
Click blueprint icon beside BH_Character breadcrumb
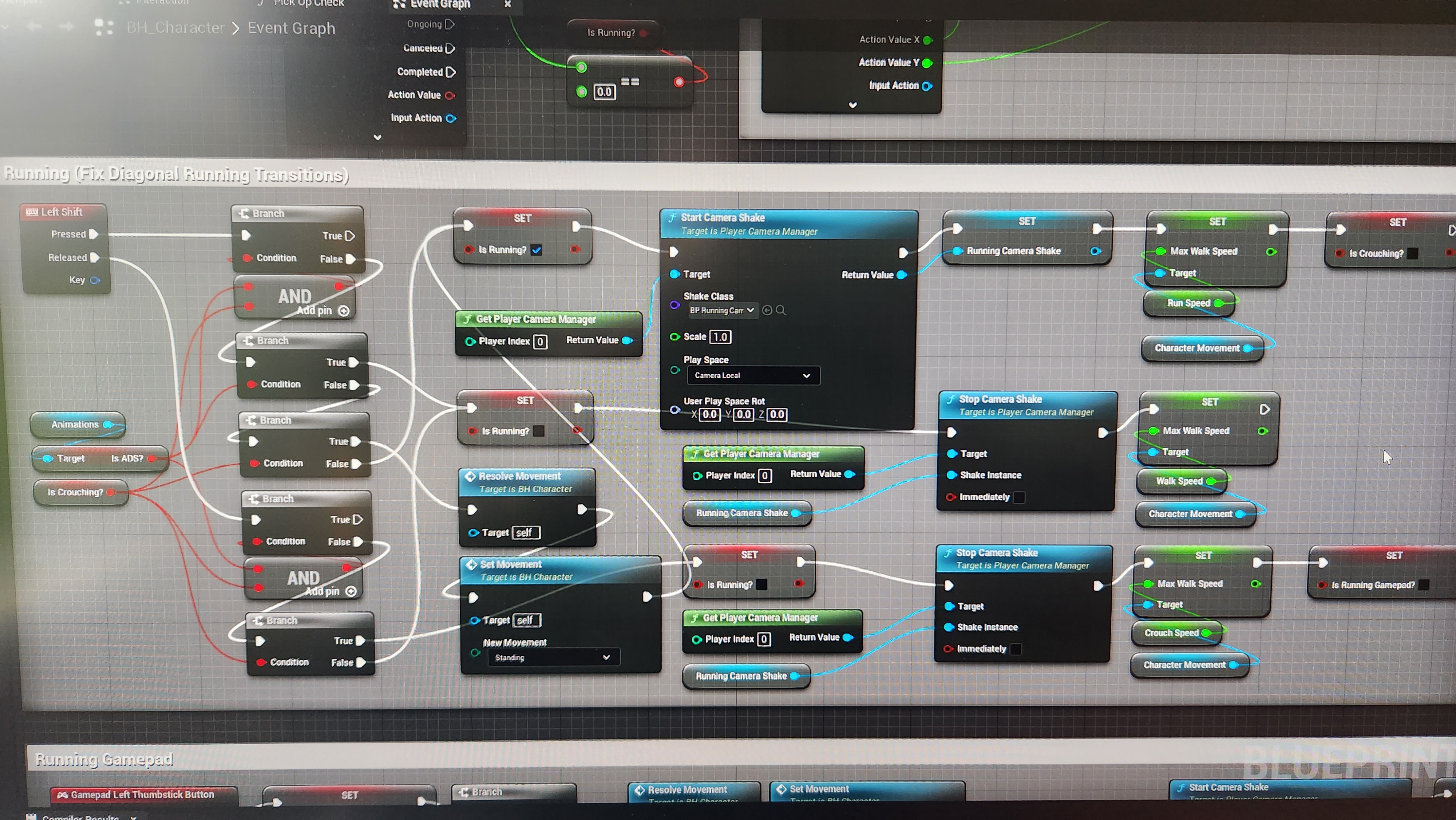104,27
